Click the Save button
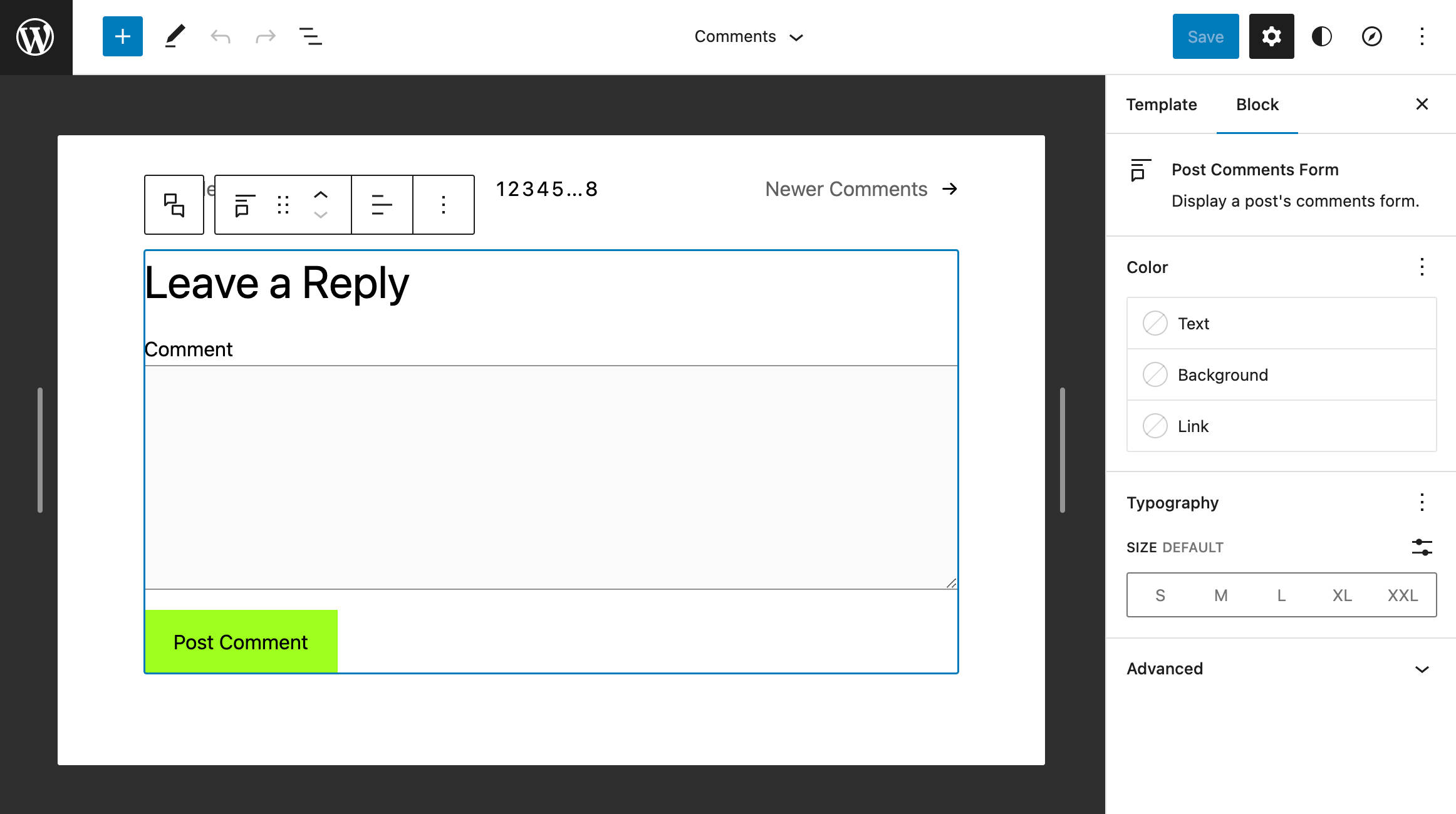The height and width of the screenshot is (814, 1456). 1206,37
